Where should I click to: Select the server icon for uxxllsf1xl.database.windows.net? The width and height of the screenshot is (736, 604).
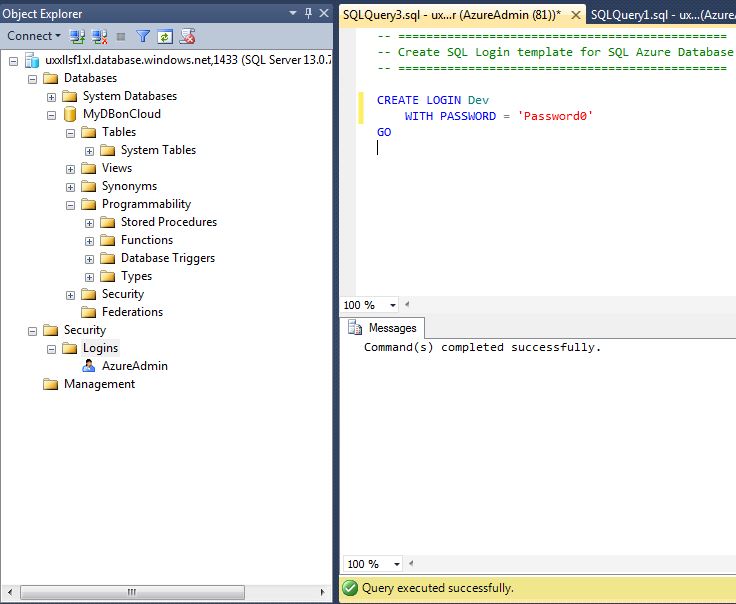click(x=32, y=61)
